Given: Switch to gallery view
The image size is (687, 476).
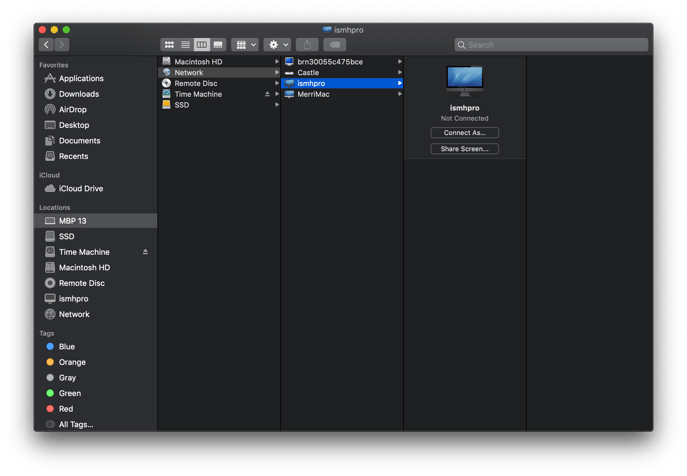Looking at the screenshot, I should point(218,44).
